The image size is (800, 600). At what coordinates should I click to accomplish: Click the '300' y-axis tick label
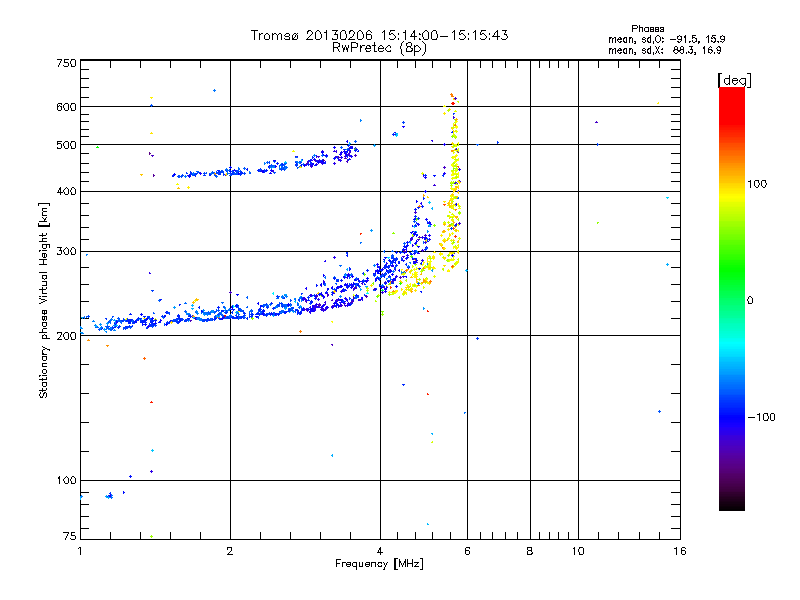click(66, 251)
